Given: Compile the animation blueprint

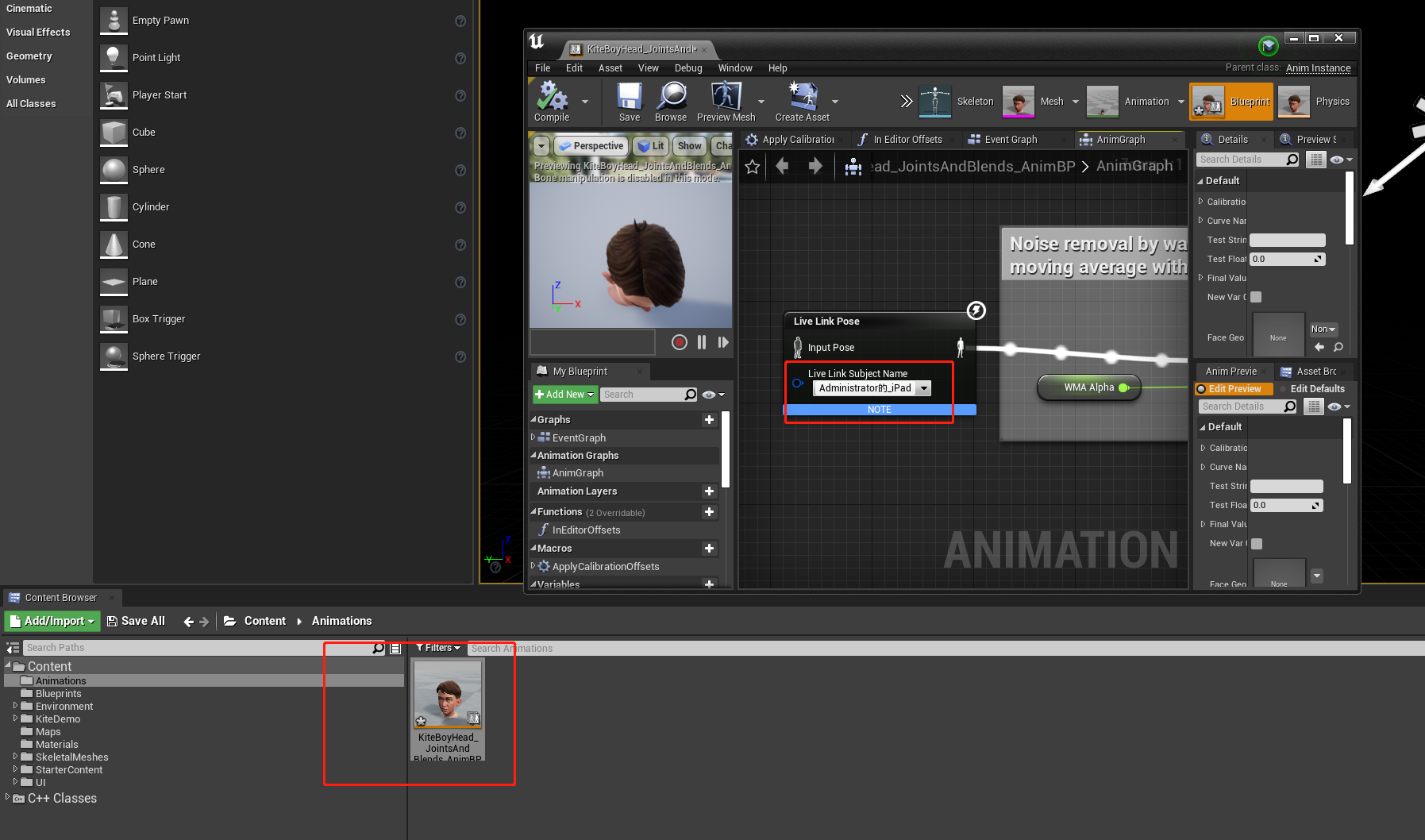Looking at the screenshot, I should [552, 102].
